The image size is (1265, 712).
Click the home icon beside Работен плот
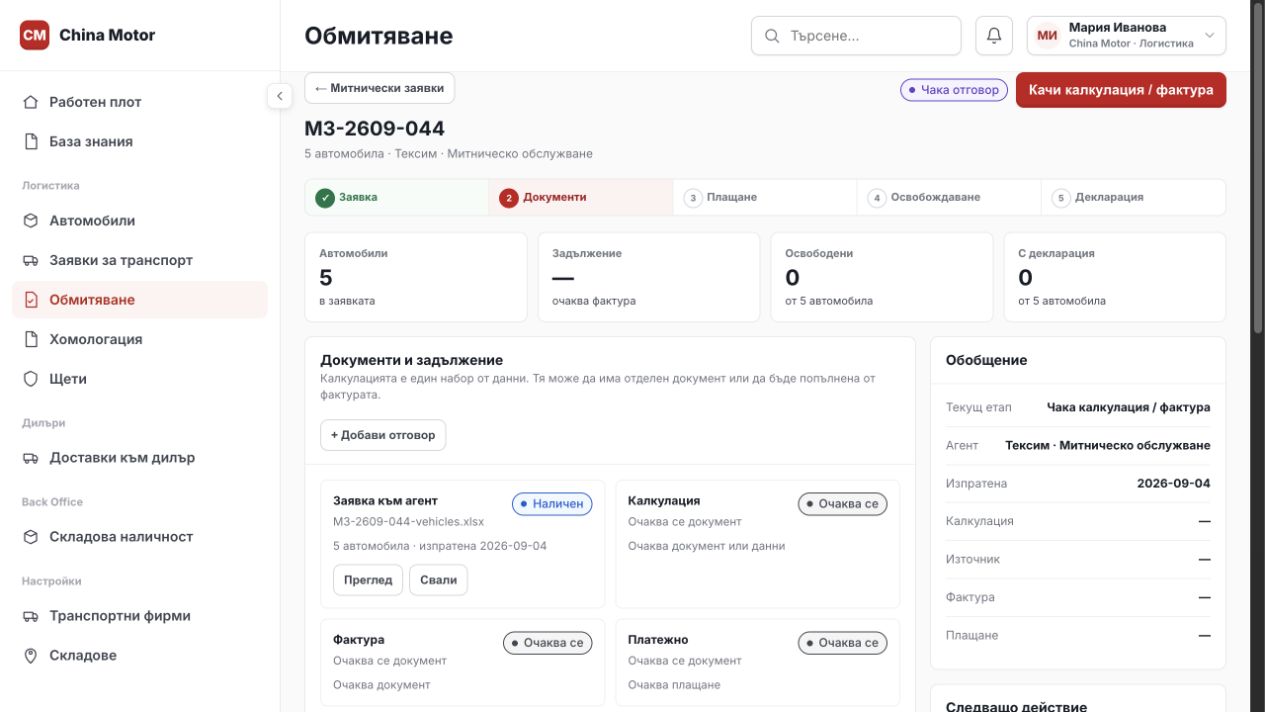31,102
